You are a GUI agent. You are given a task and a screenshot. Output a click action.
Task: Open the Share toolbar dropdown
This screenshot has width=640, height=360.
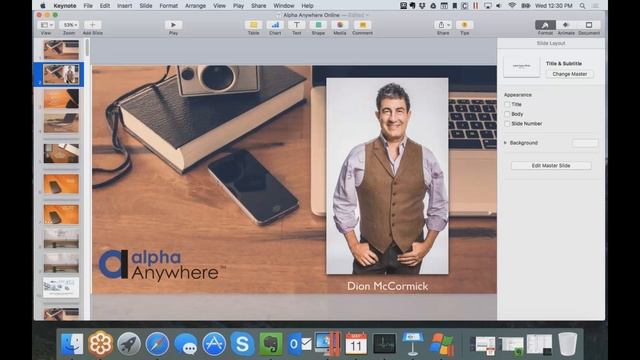pos(443,25)
